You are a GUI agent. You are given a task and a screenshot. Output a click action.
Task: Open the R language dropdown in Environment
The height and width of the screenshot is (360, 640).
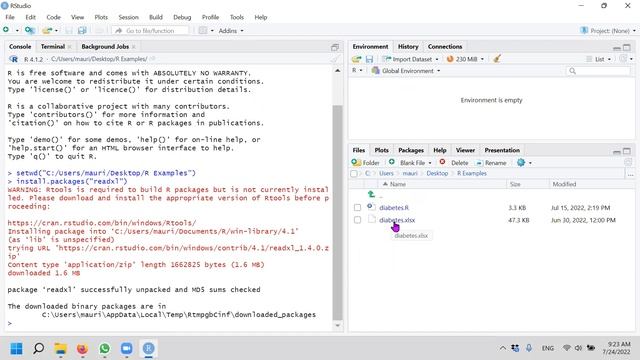[357, 71]
